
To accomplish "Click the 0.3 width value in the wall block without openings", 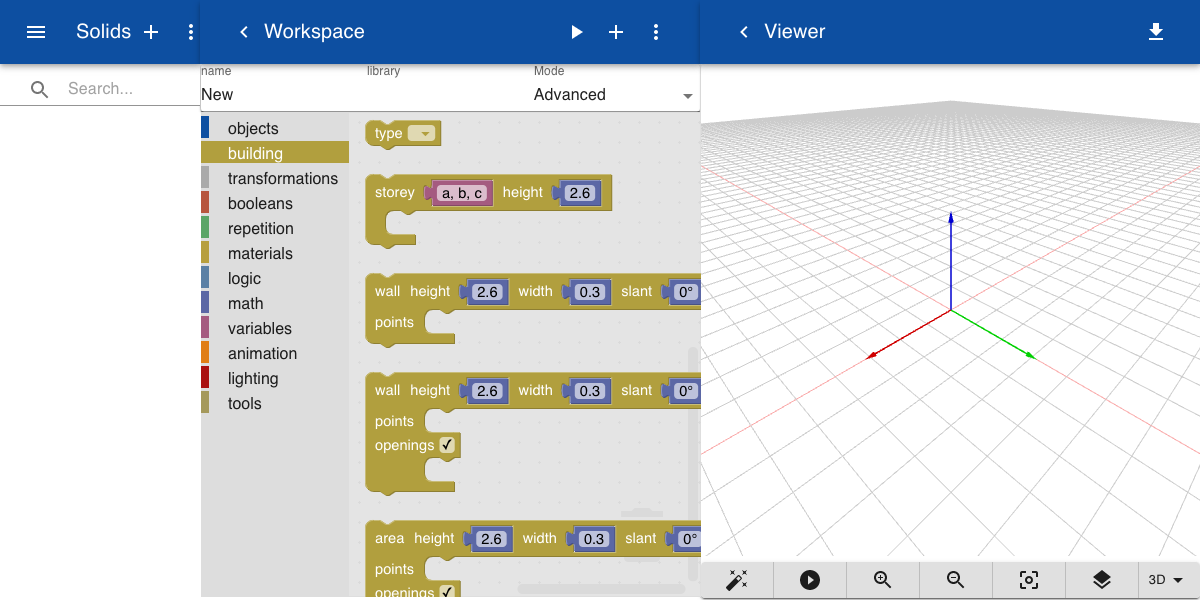I will point(590,292).
